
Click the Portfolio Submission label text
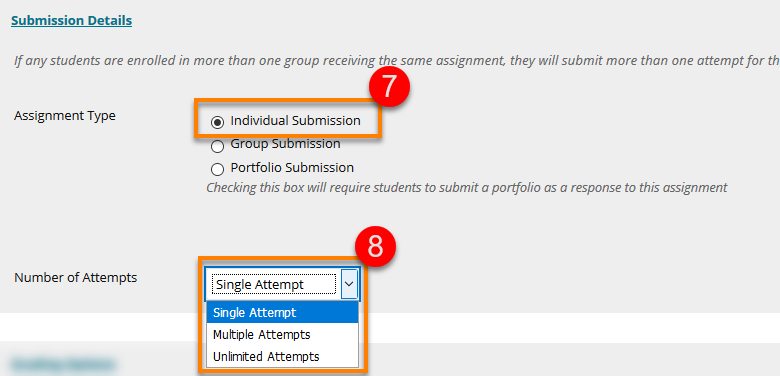pos(292,168)
